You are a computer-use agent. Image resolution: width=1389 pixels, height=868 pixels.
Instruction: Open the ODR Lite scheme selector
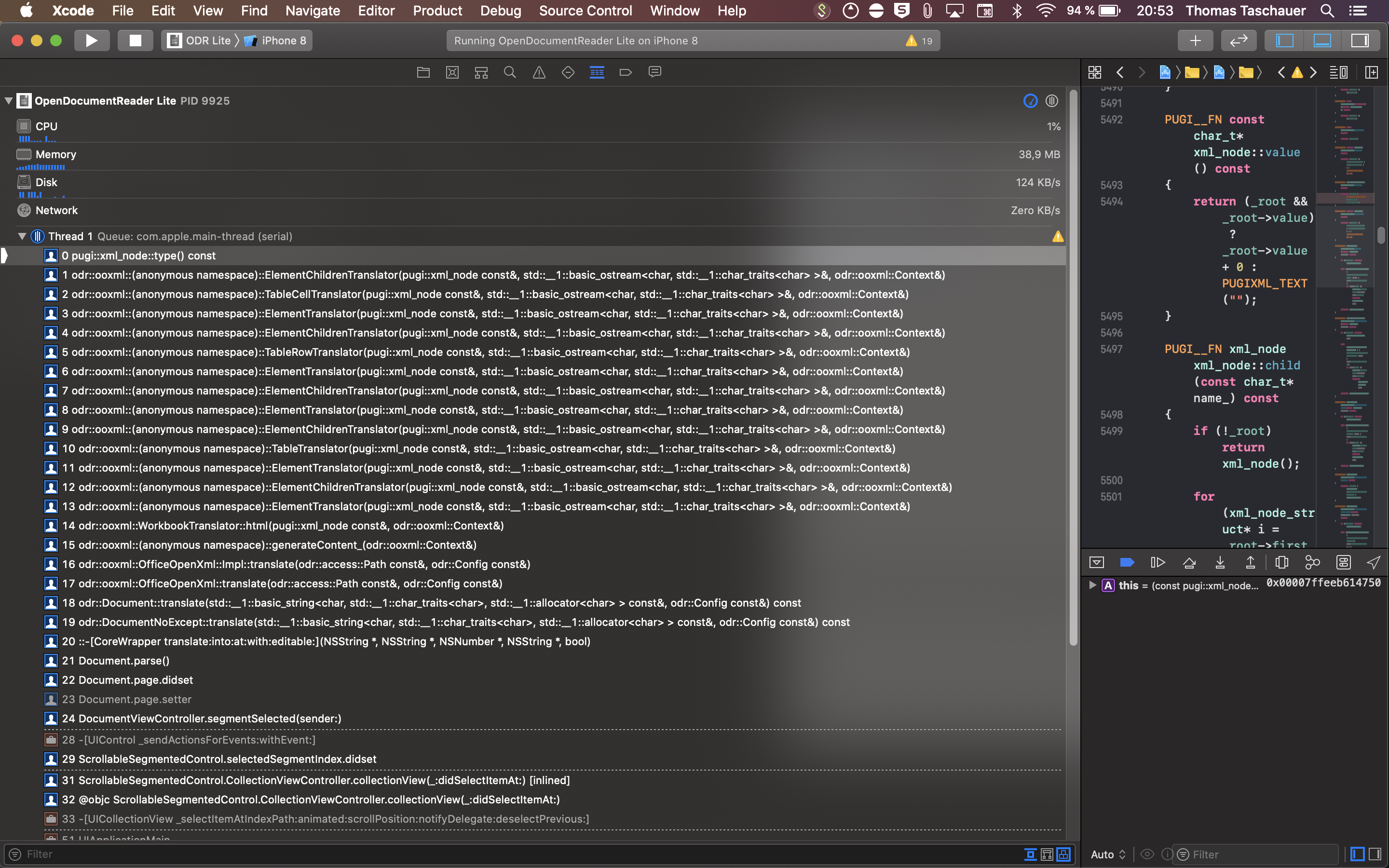pyautogui.click(x=199, y=41)
